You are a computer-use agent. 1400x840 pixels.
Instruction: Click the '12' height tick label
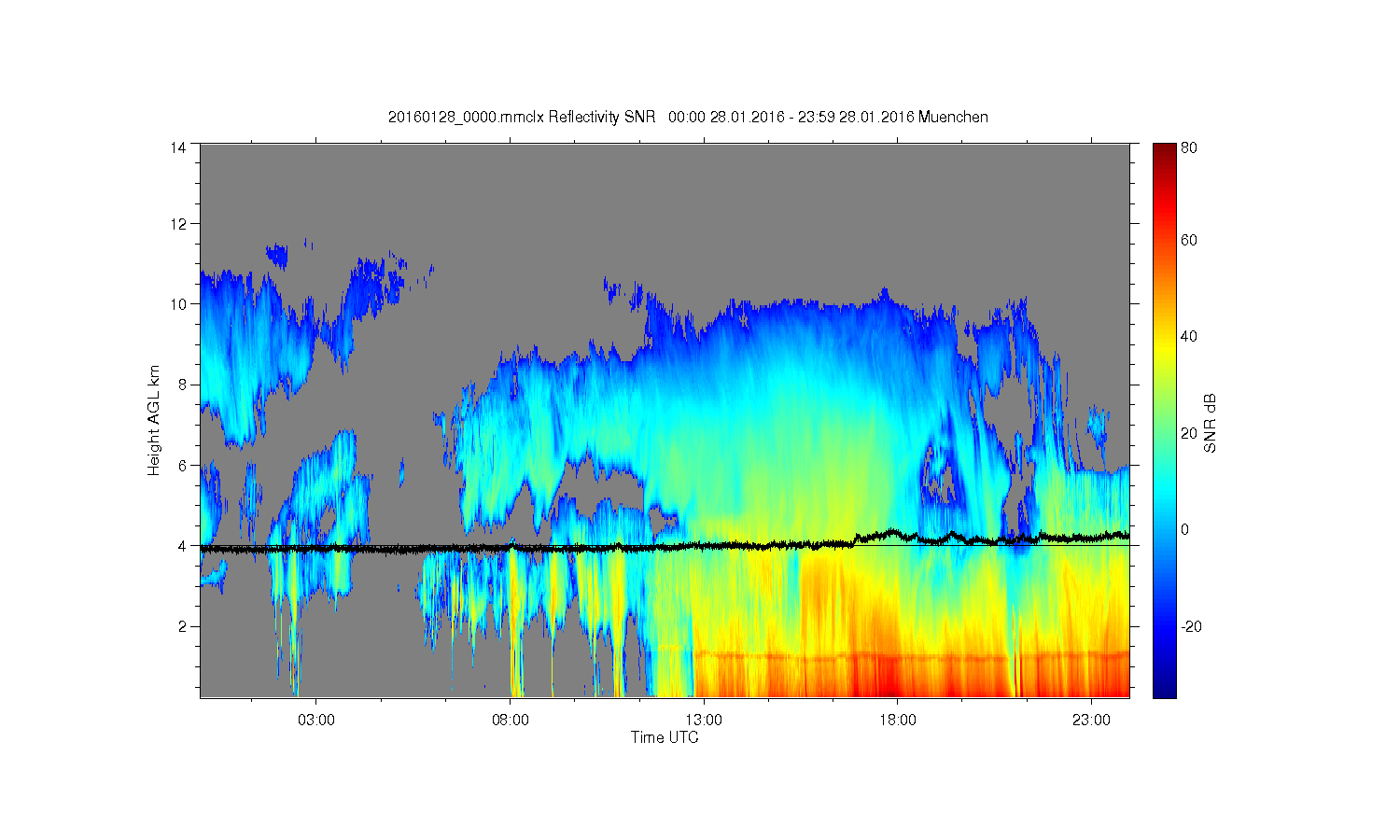point(178,224)
